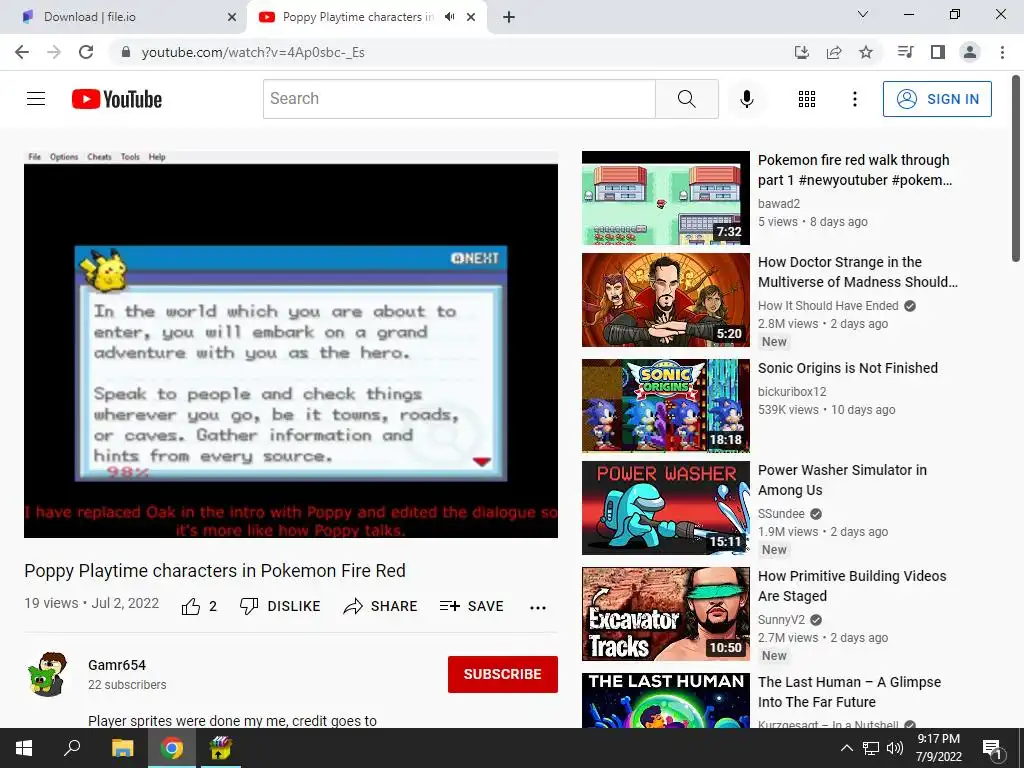This screenshot has width=1024, height=768.
Task: Click the video player to pause
Action: point(291,345)
